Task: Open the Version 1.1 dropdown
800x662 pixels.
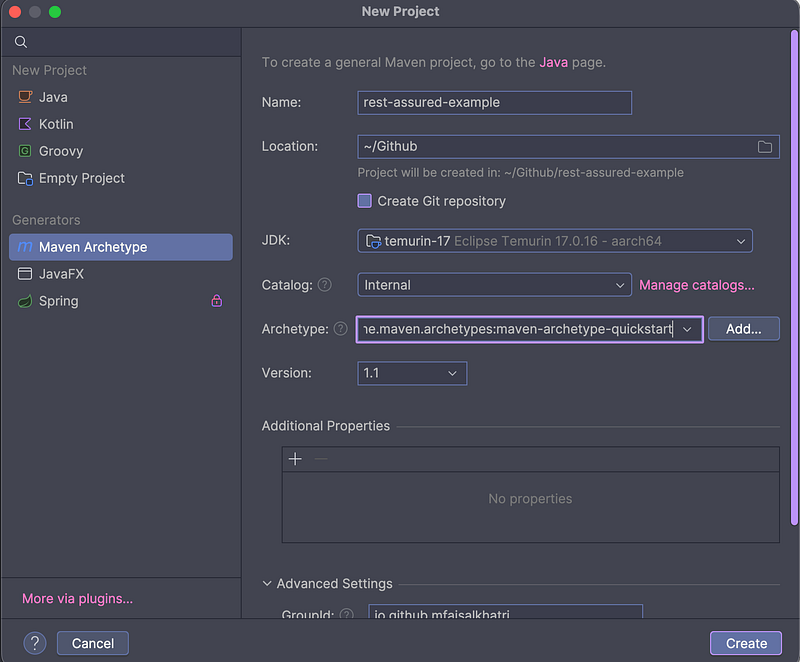Action: click(x=412, y=373)
